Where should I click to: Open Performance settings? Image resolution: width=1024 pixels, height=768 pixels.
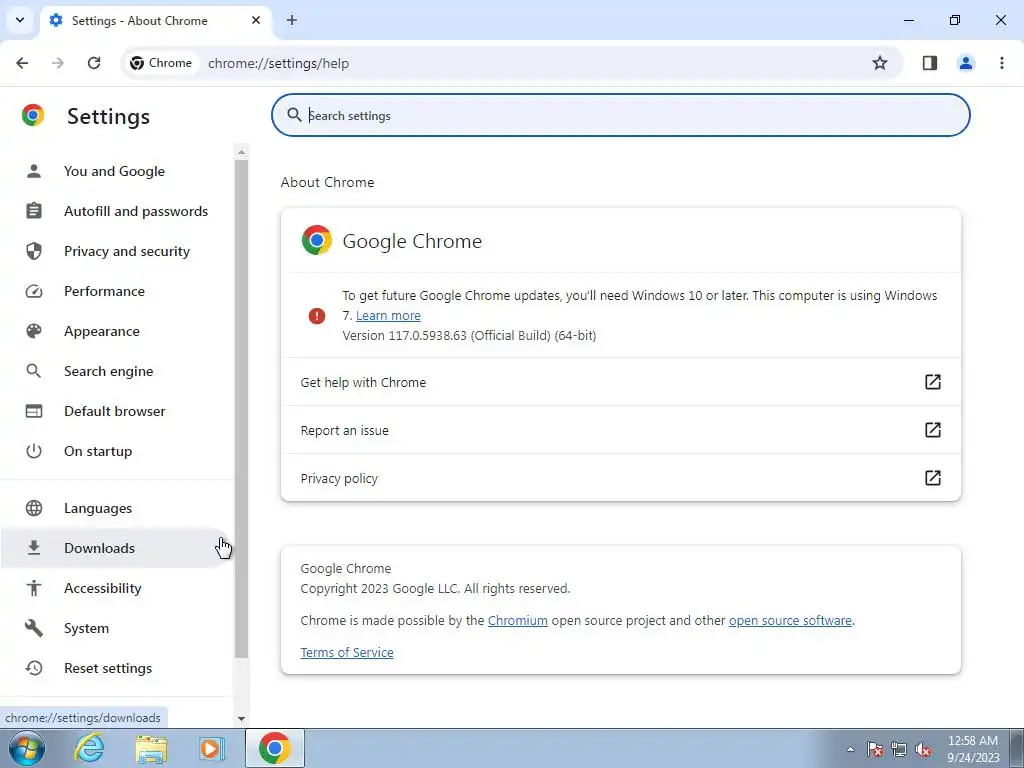pos(116,291)
